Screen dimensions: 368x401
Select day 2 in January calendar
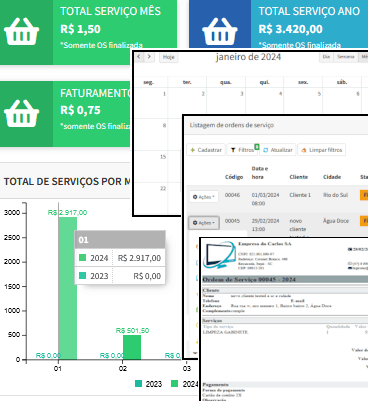click(x=203, y=94)
